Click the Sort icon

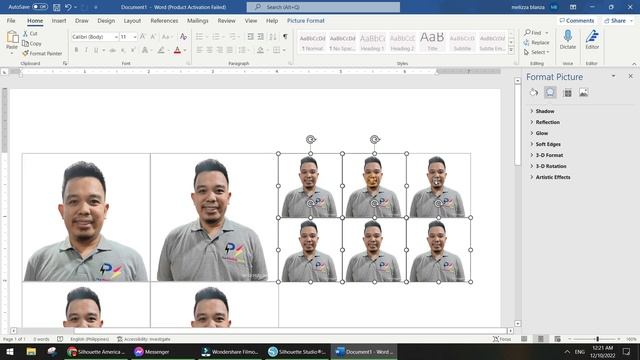click(x=273, y=37)
